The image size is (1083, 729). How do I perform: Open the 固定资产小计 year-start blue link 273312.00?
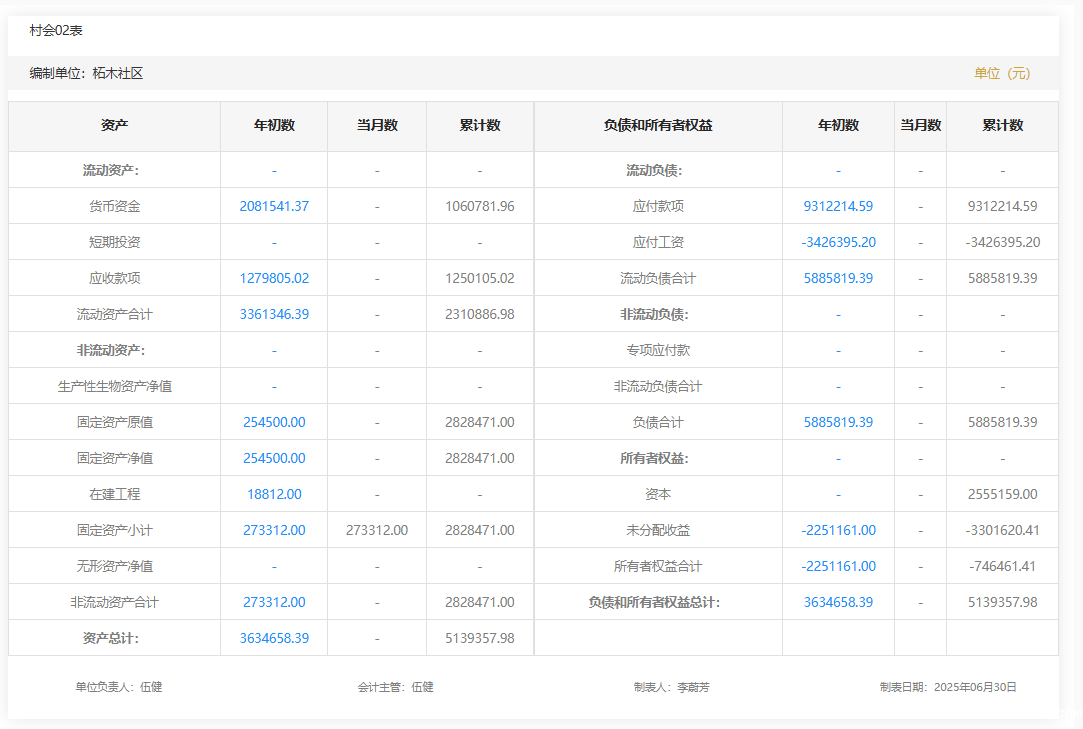[274, 530]
